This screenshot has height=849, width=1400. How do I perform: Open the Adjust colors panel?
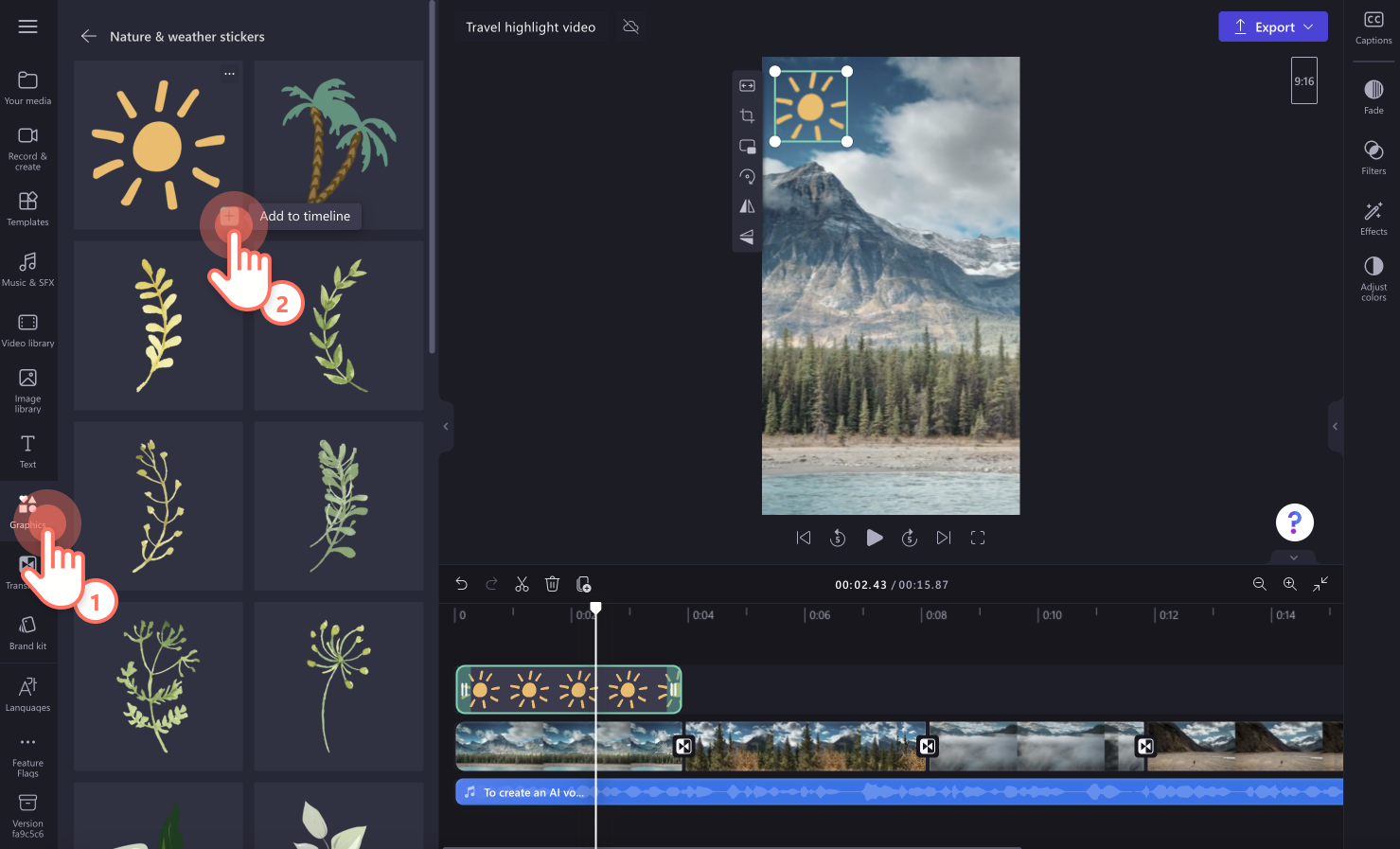point(1373,278)
